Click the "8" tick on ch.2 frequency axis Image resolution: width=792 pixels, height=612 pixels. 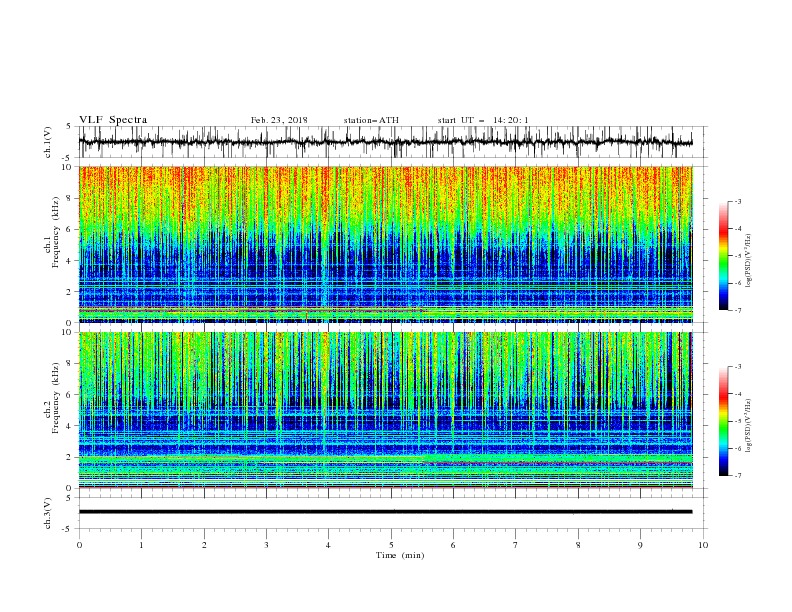point(70,364)
